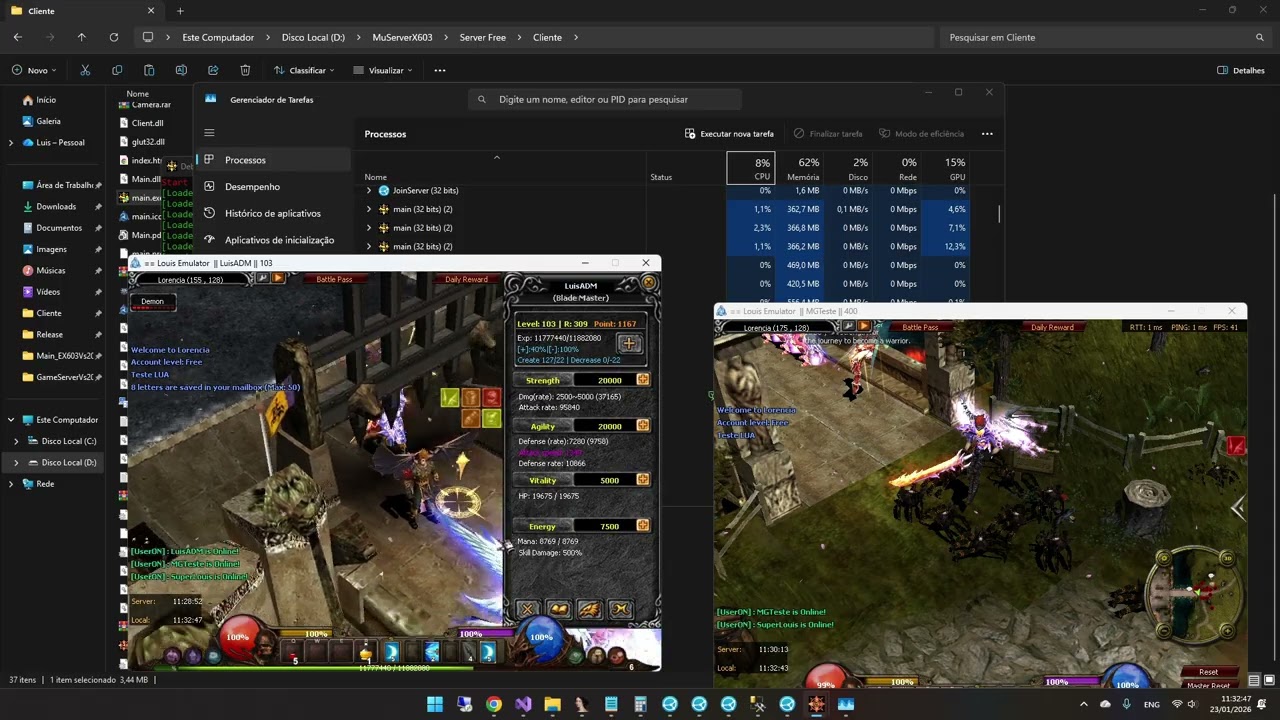Expand the Rede tree node
The width and height of the screenshot is (1280, 720).
11,484
